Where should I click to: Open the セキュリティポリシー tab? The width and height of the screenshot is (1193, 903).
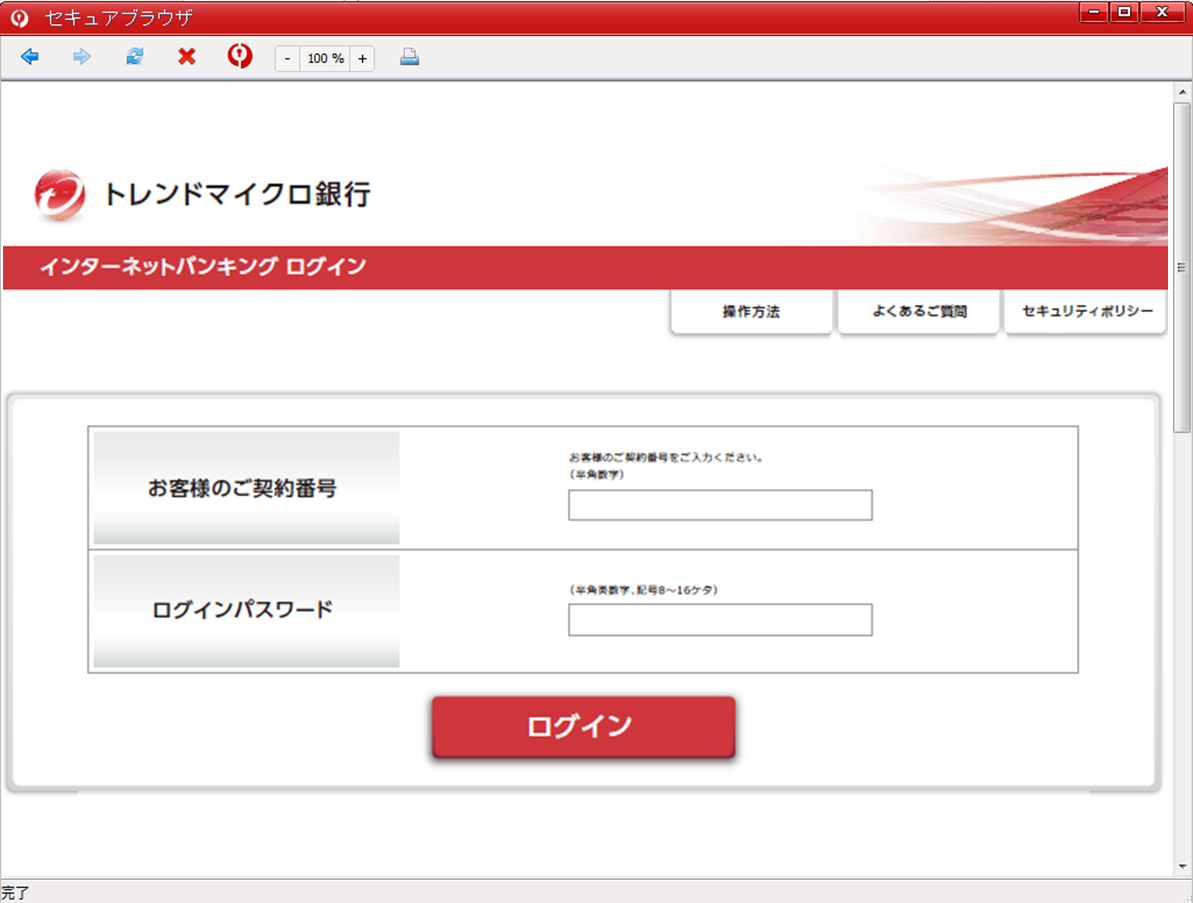1086,312
